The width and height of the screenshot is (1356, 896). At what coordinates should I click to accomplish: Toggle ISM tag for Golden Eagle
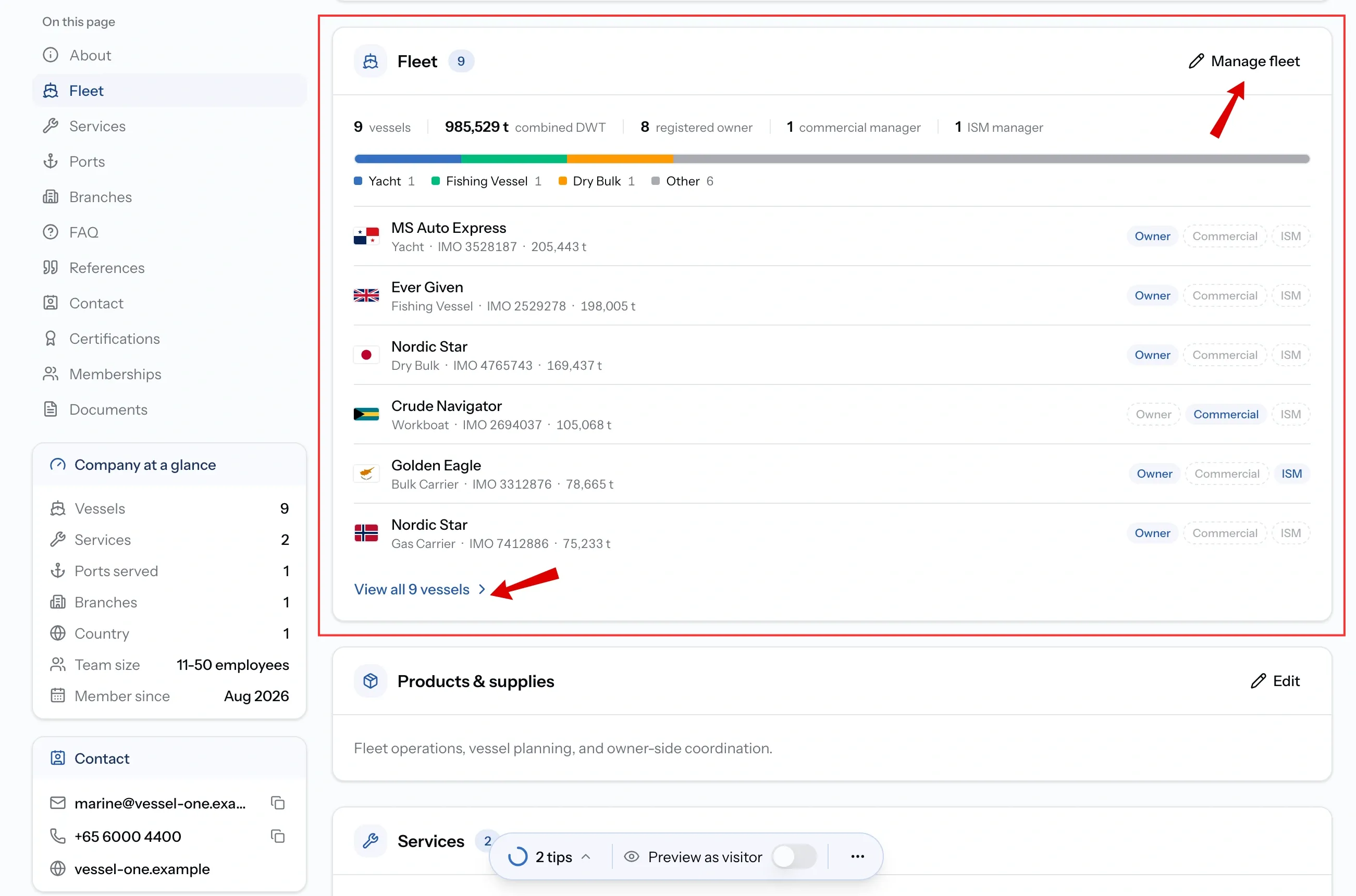tap(1291, 474)
